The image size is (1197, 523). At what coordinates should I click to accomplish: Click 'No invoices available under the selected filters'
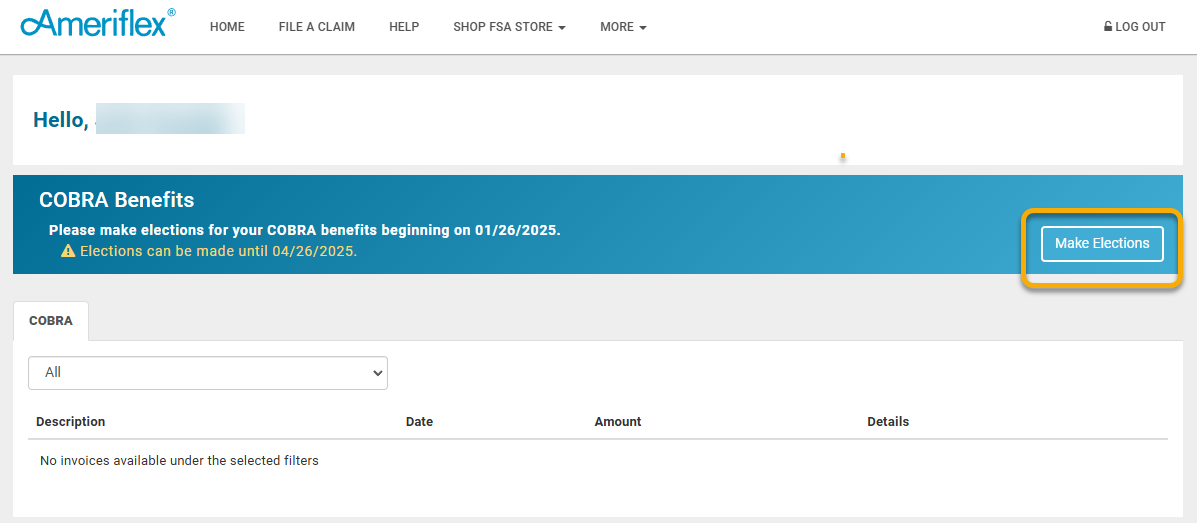(179, 460)
